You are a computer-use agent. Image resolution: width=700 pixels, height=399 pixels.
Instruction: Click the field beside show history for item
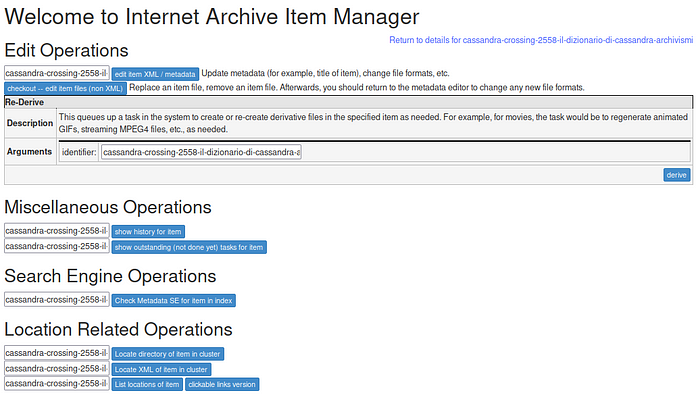[x=57, y=231]
